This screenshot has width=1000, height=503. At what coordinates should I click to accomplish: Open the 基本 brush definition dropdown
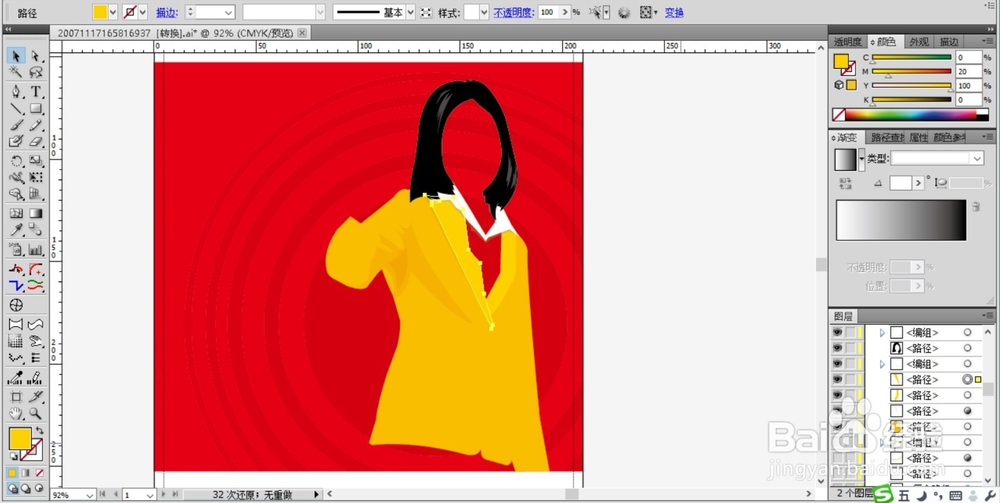(410, 12)
